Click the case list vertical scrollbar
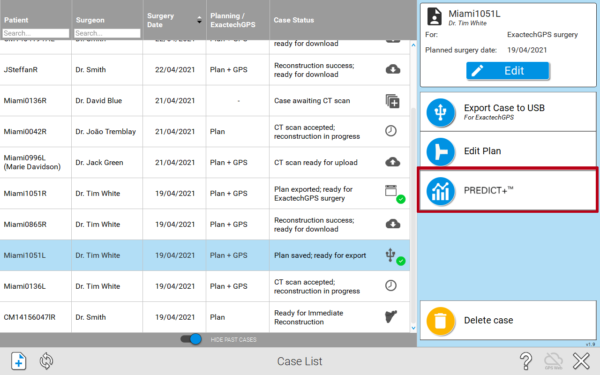 [x=413, y=214]
